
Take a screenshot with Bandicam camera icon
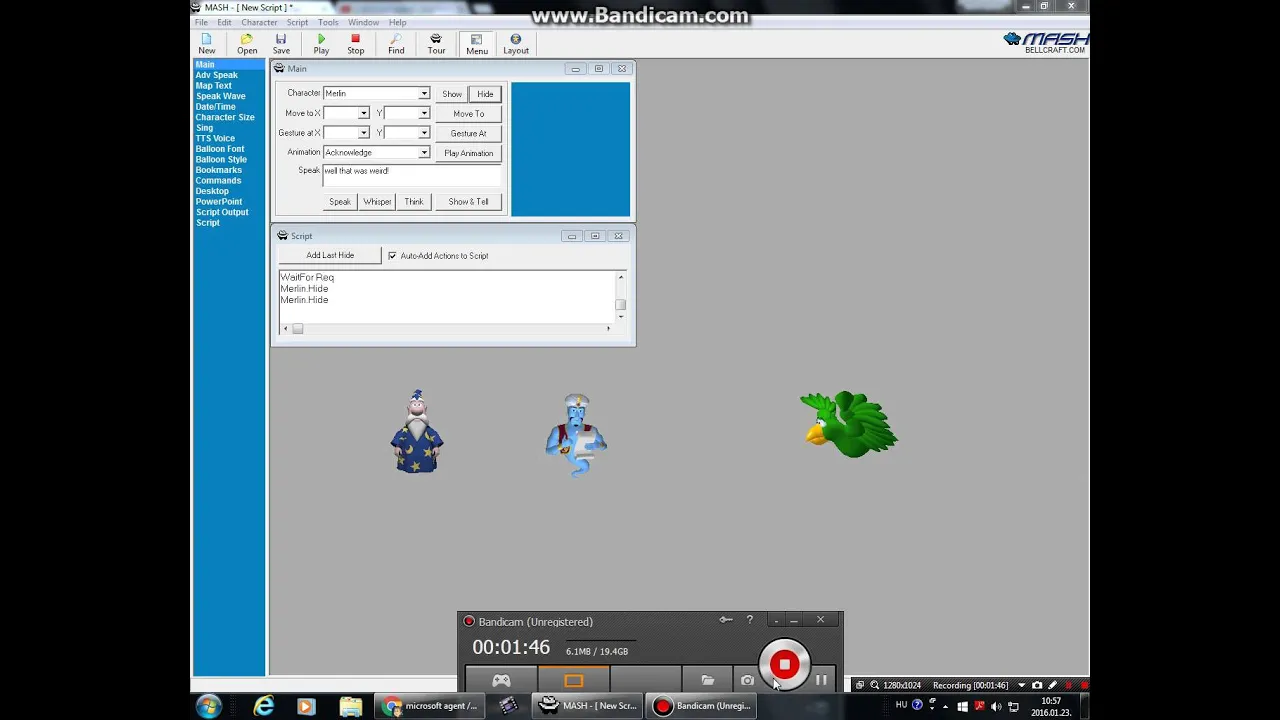pyautogui.click(x=746, y=680)
